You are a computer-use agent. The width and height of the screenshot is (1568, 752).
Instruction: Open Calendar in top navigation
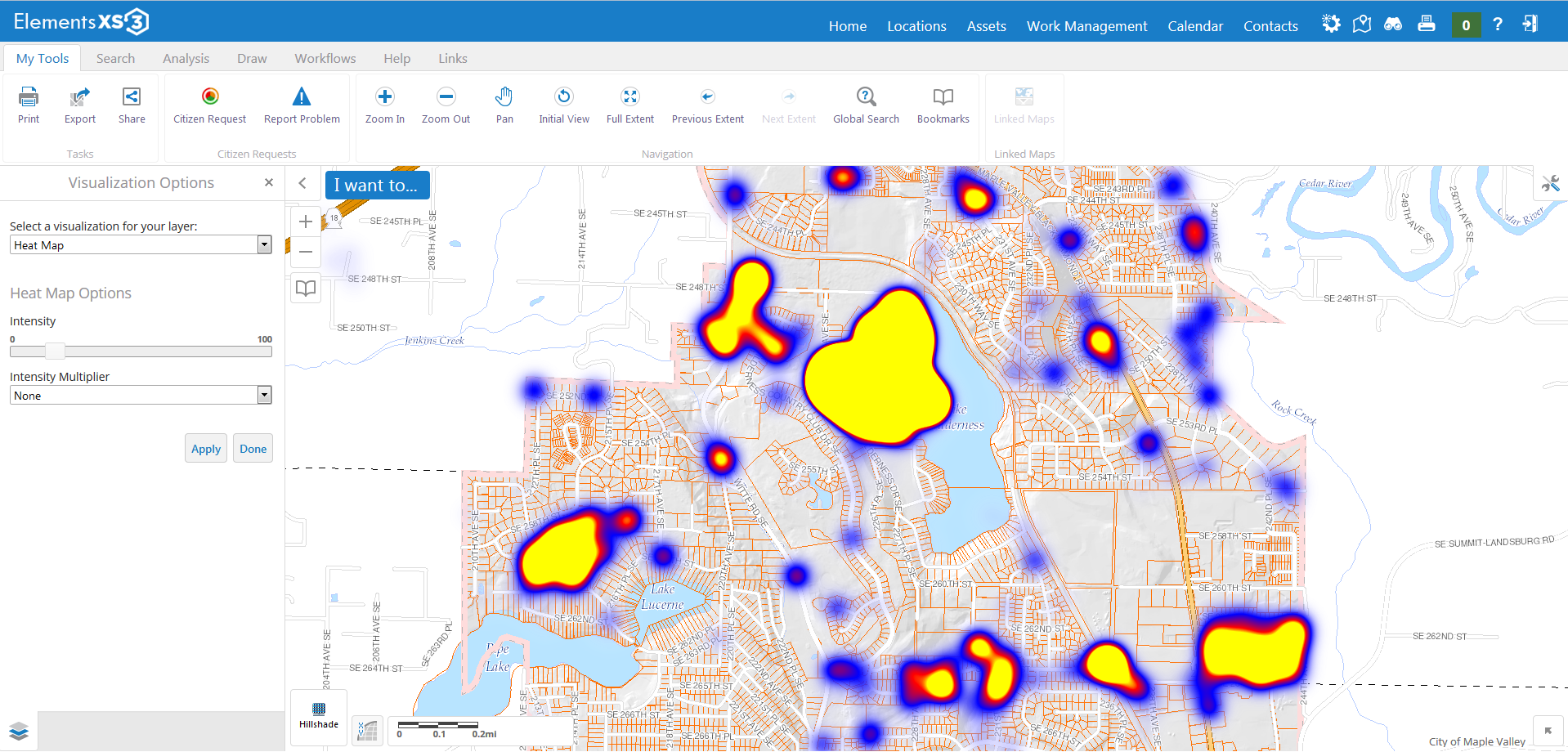tap(1195, 26)
